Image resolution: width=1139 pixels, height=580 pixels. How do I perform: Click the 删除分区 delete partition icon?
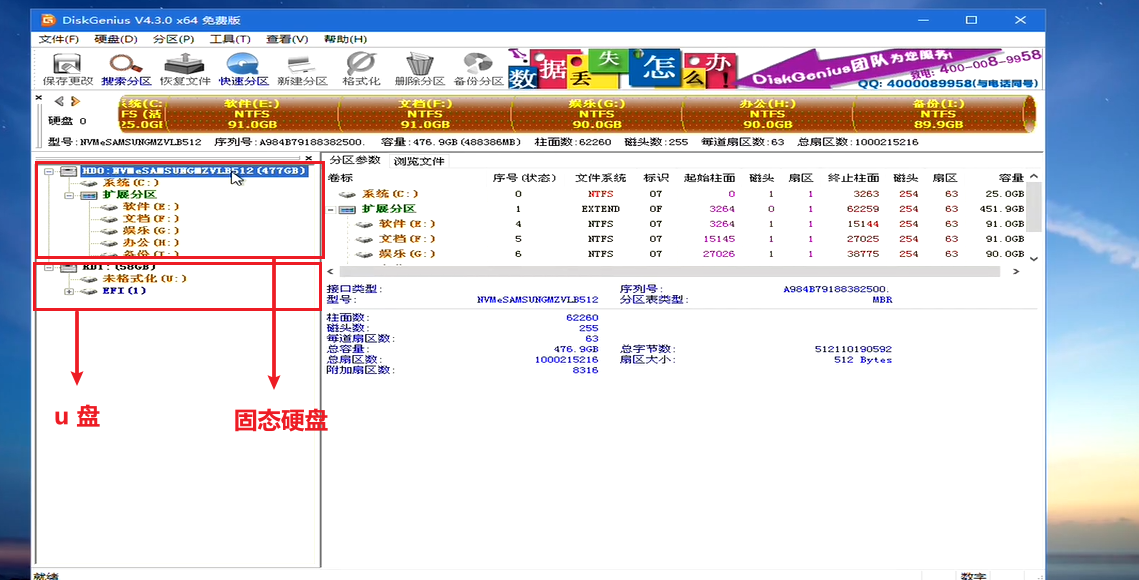419,68
